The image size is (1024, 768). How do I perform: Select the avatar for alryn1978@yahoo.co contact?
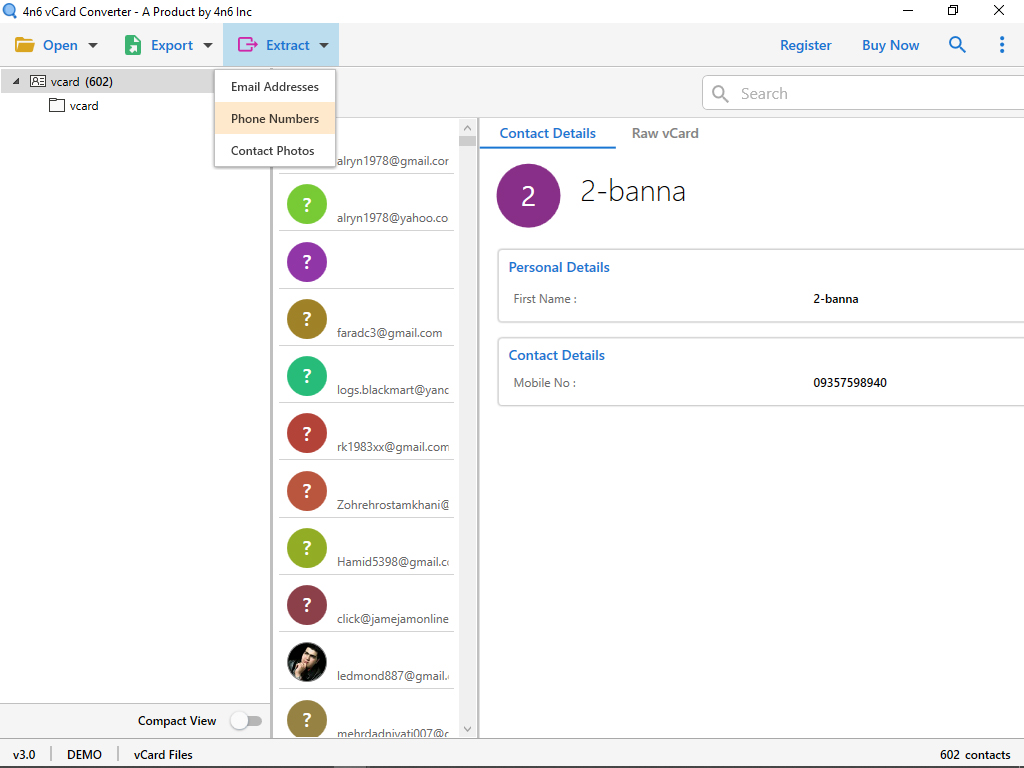[307, 204]
